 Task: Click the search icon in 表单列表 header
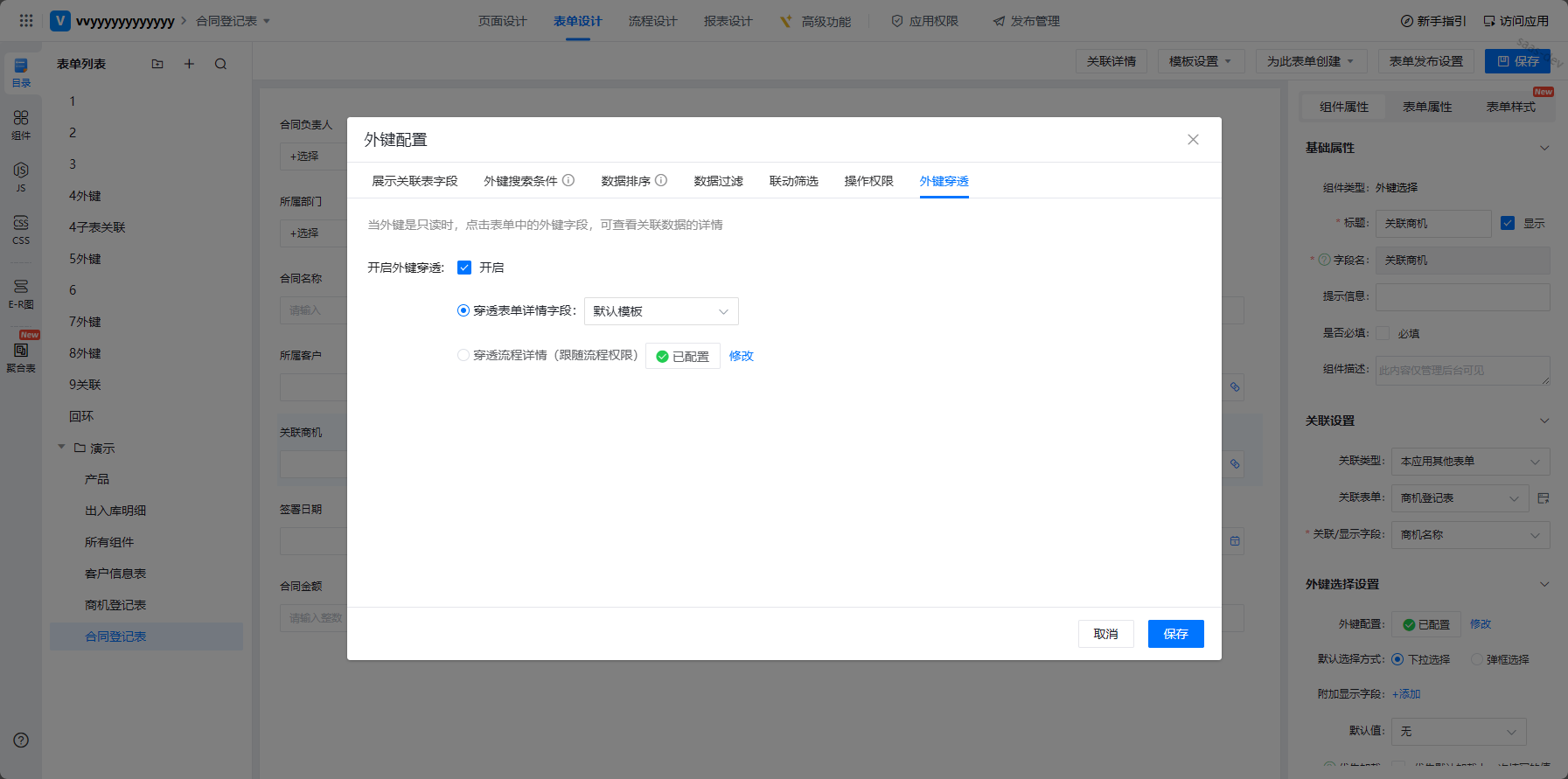click(220, 64)
